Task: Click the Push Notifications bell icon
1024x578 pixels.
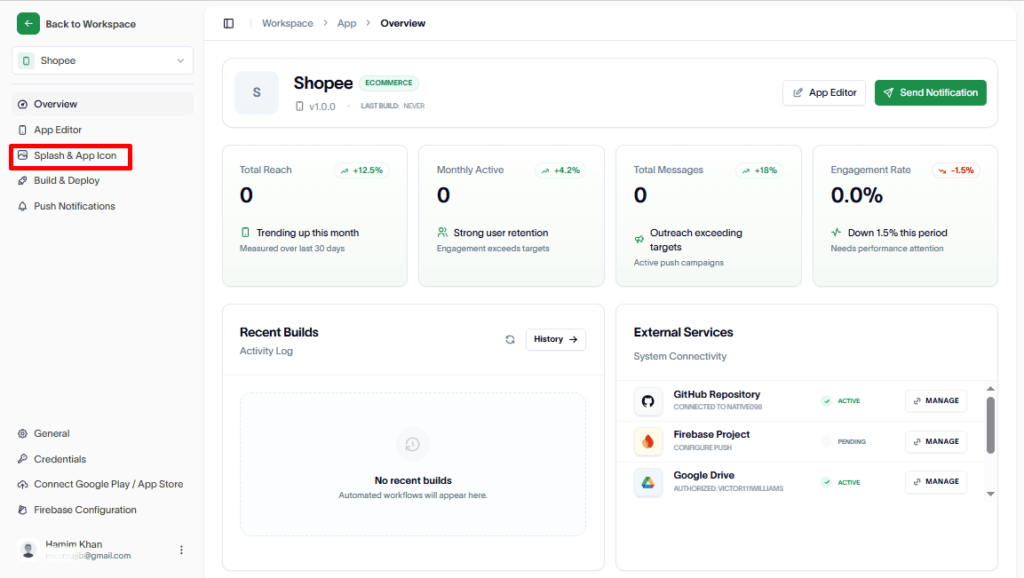Action: pos(23,206)
